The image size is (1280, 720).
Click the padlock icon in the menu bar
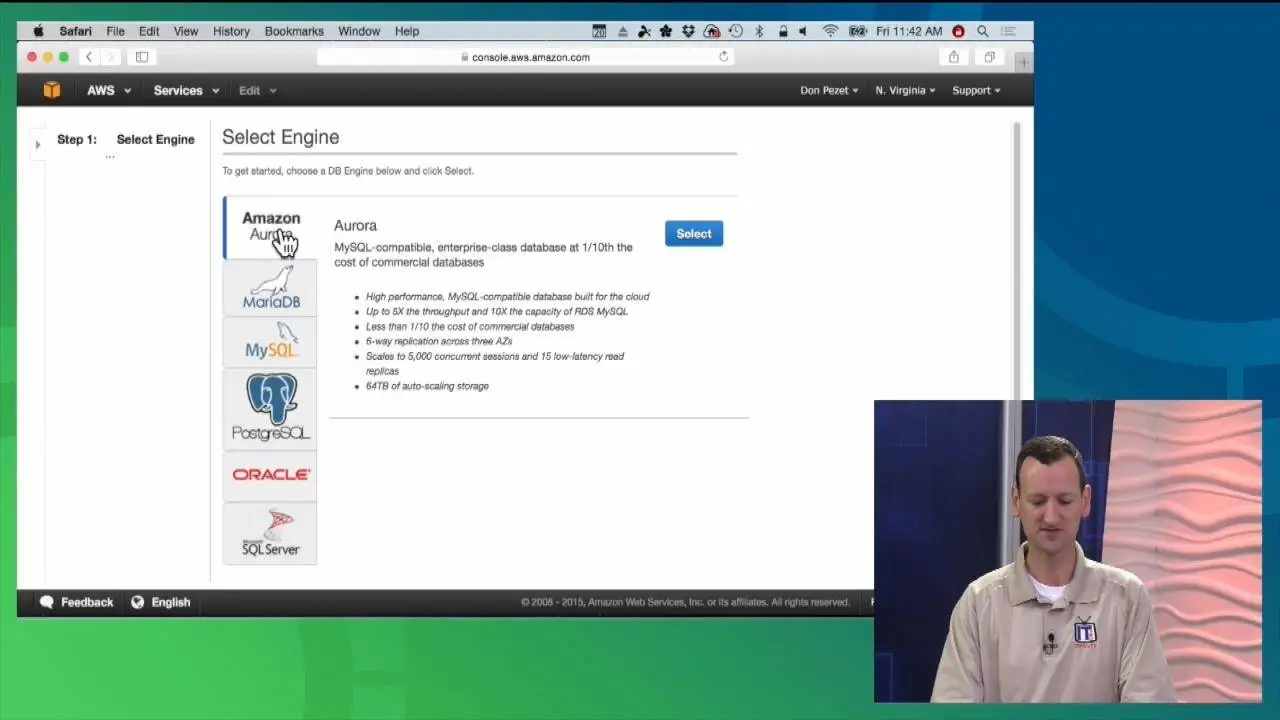[782, 31]
